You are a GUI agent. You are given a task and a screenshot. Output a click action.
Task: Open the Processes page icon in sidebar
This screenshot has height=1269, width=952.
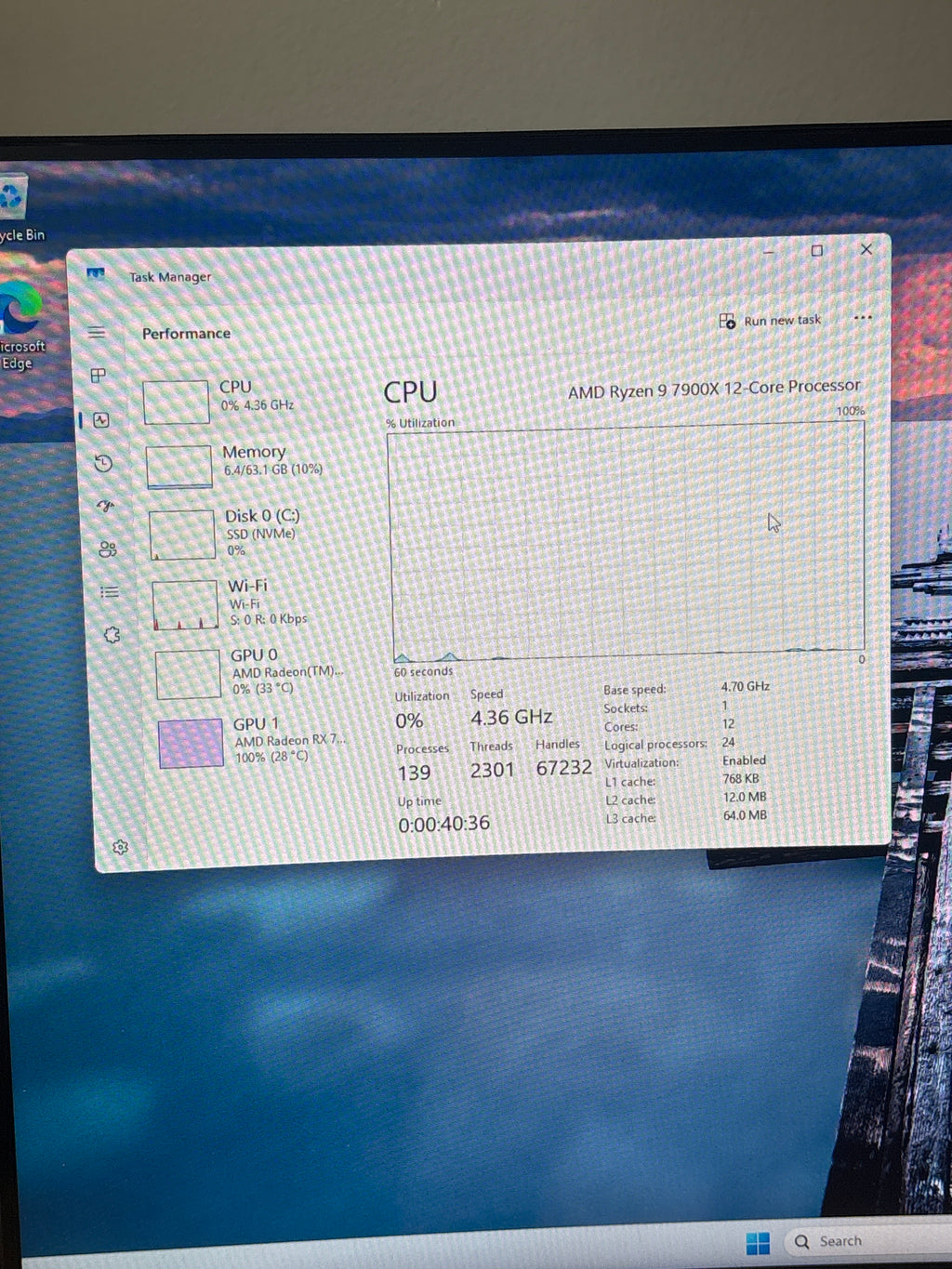(x=98, y=376)
